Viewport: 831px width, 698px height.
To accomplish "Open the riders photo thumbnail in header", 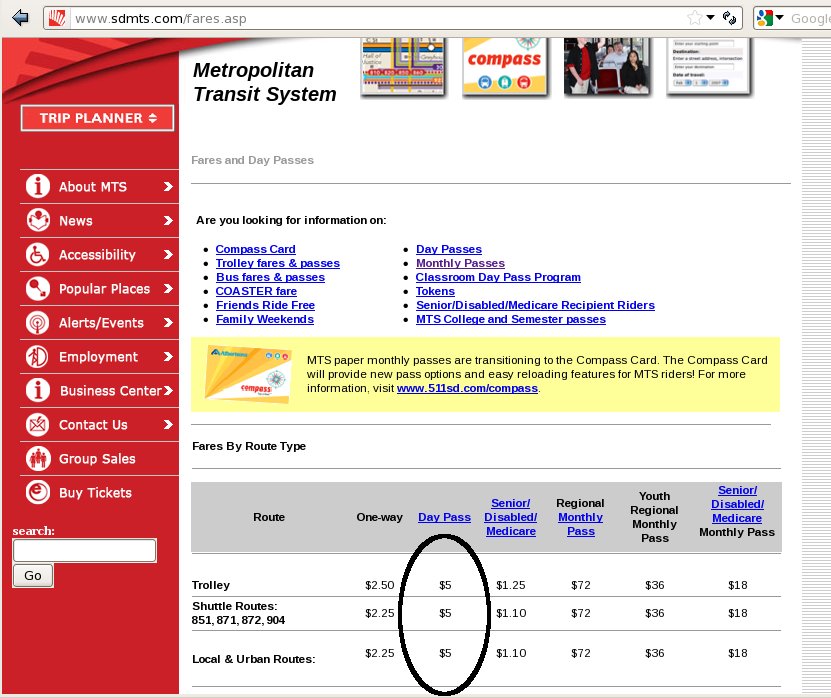I will 607,66.
